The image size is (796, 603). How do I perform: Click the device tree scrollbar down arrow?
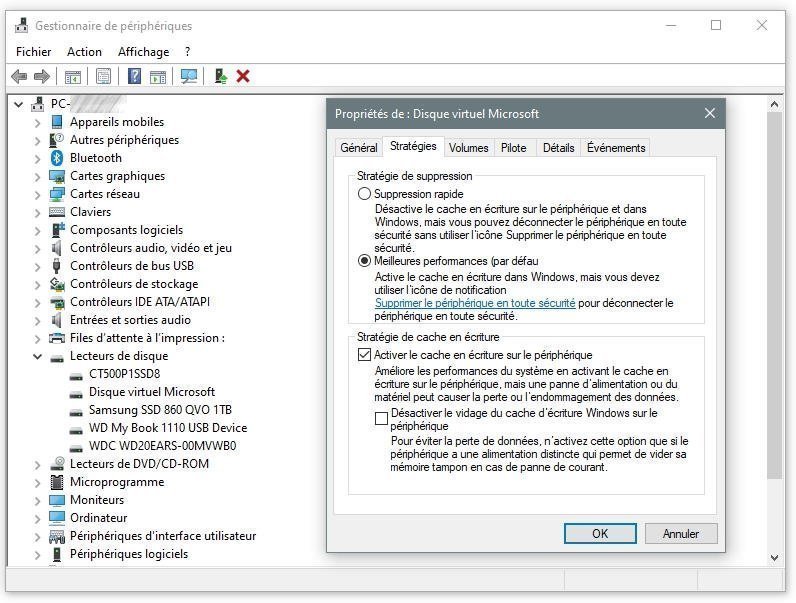point(774,558)
